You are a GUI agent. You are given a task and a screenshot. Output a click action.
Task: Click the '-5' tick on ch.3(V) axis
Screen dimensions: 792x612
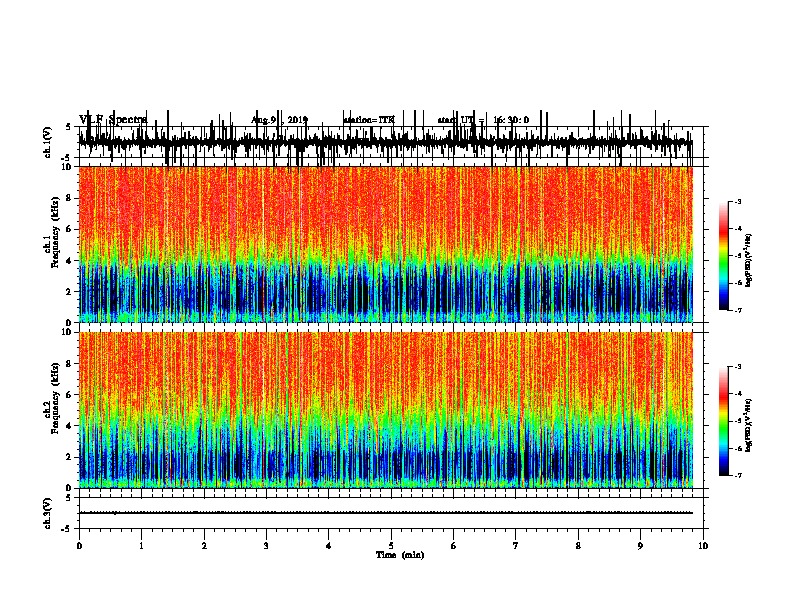67,529
